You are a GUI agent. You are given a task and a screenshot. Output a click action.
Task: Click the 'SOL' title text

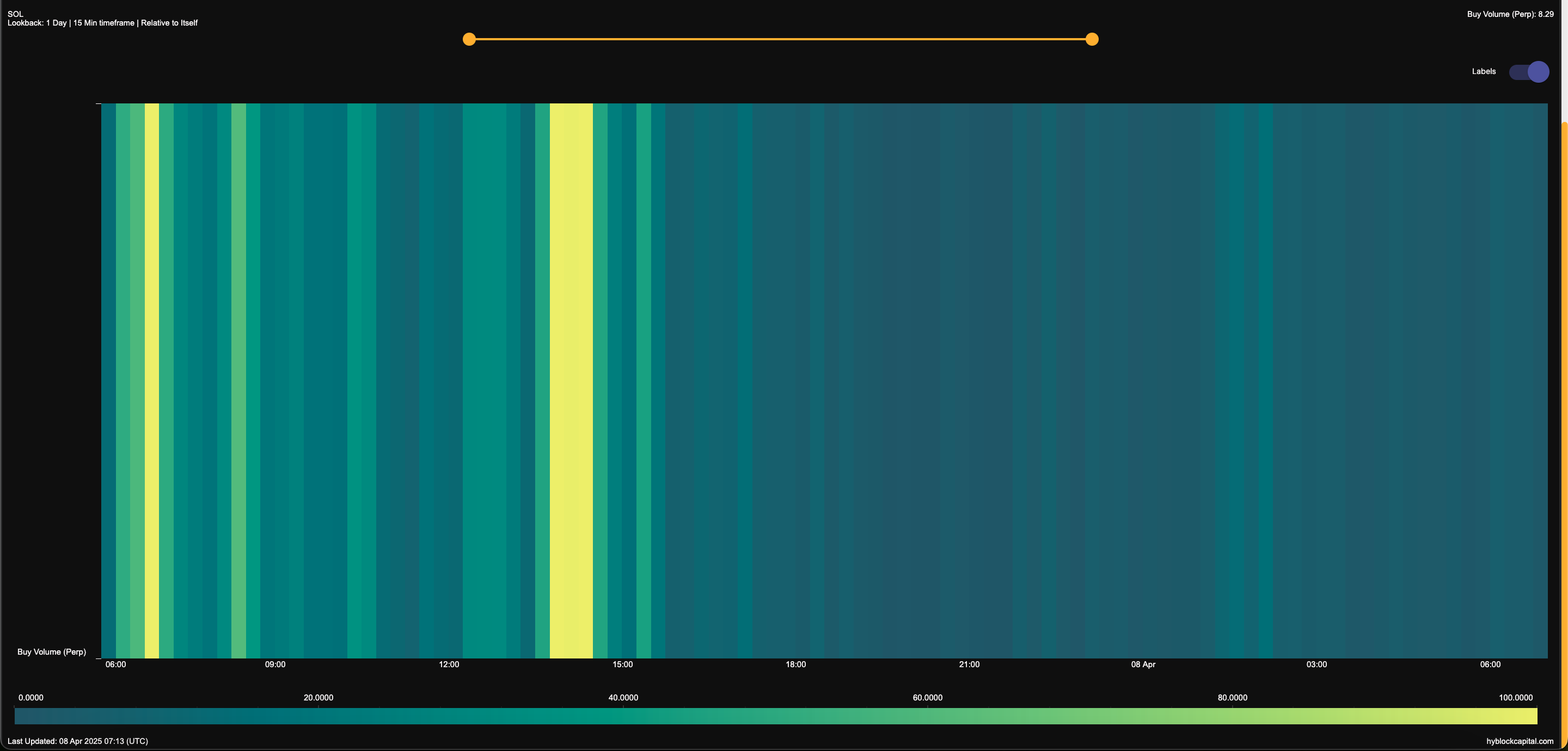click(15, 14)
